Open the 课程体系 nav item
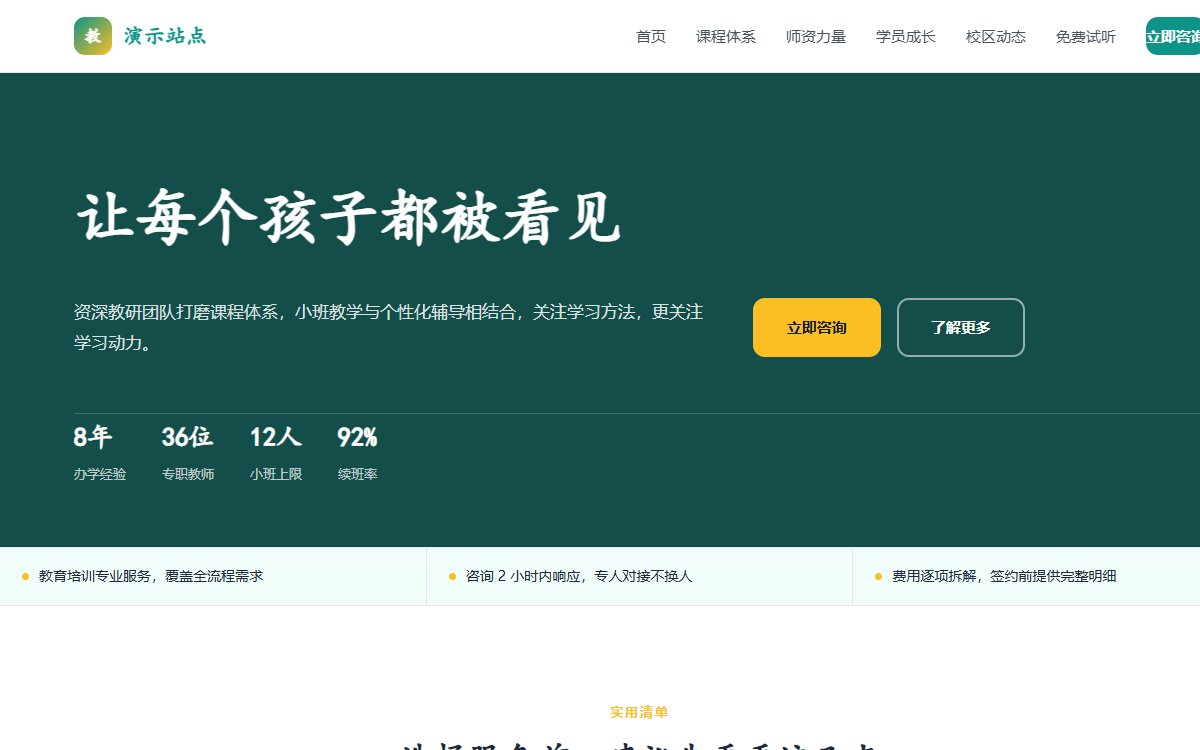Image resolution: width=1200 pixels, height=750 pixels. click(x=726, y=37)
